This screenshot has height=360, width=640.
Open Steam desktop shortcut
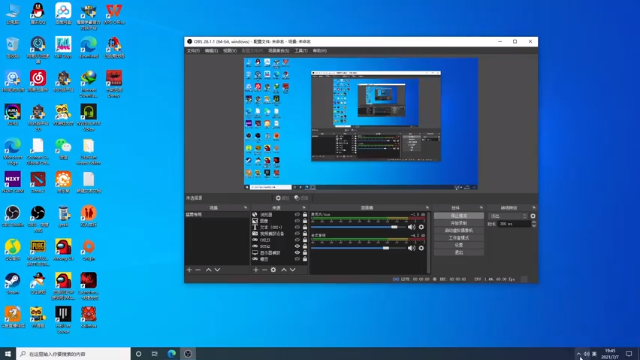tap(13, 284)
